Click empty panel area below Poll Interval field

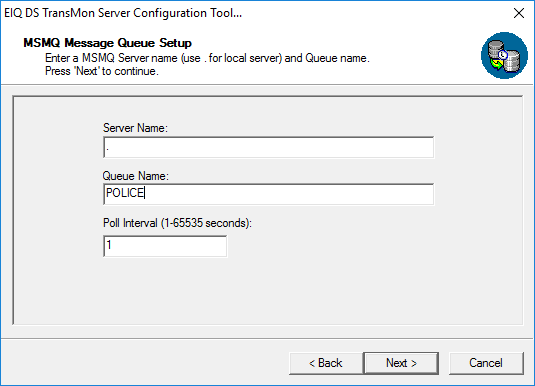[269, 290]
